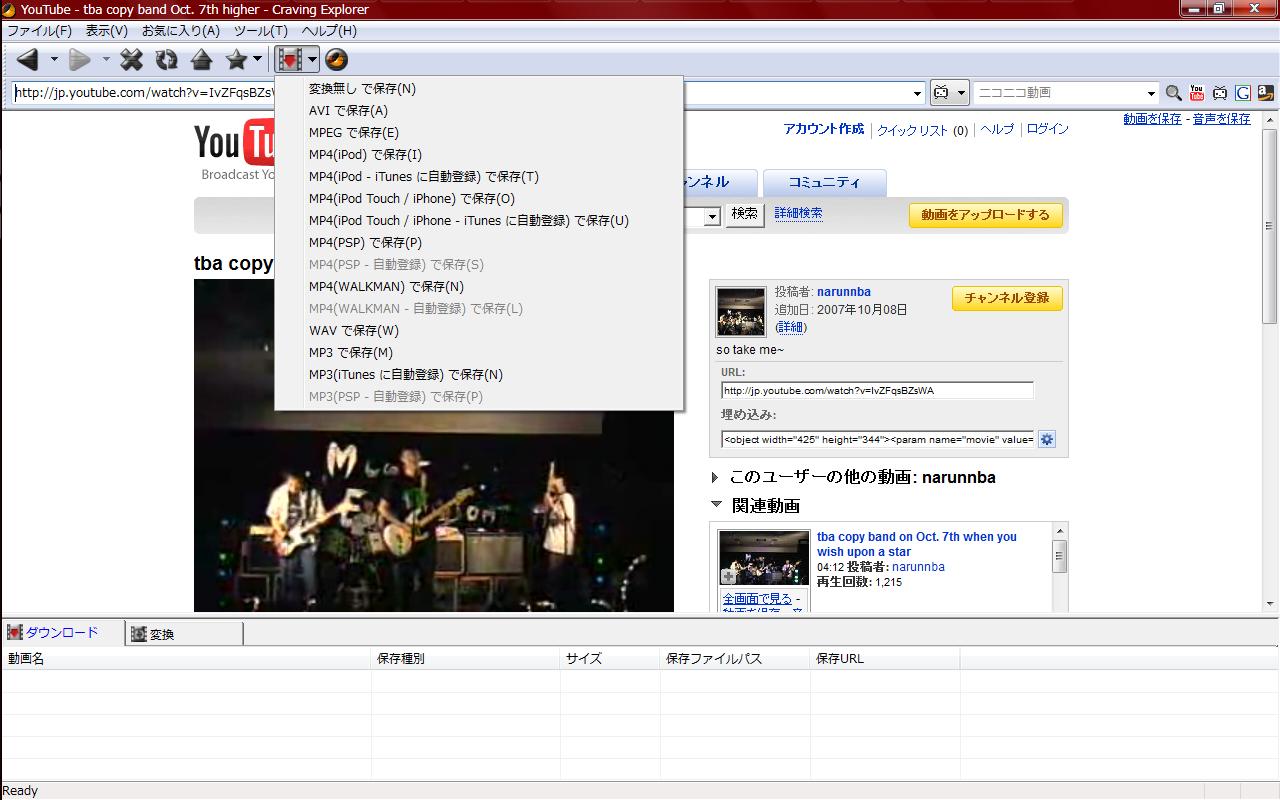
Task: Open the YouTube search category dropdown
Action: pyautogui.click(x=712, y=216)
